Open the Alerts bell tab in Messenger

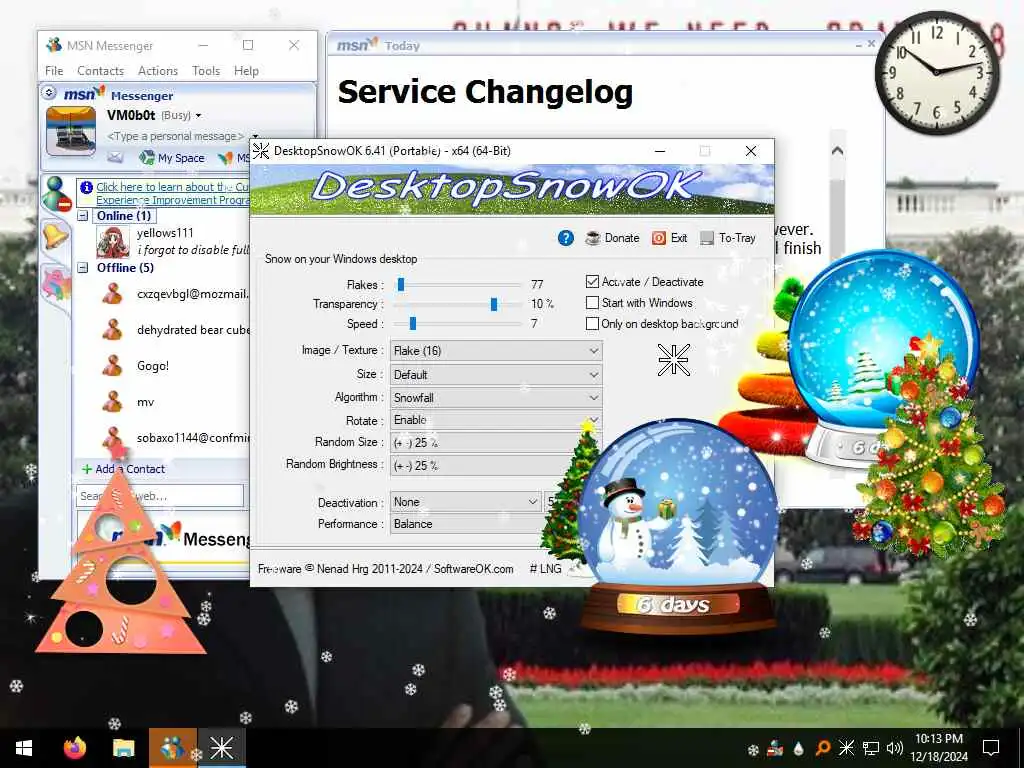(x=56, y=235)
